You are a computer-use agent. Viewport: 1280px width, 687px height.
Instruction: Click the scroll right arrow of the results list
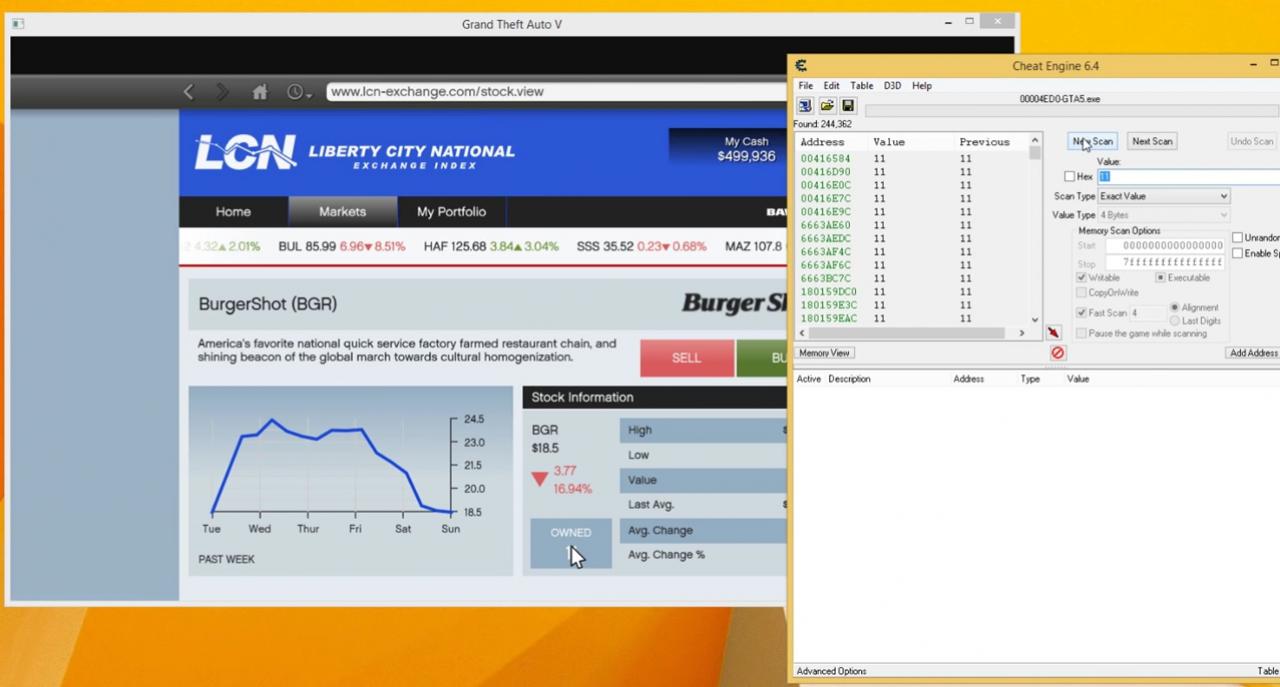1023,333
